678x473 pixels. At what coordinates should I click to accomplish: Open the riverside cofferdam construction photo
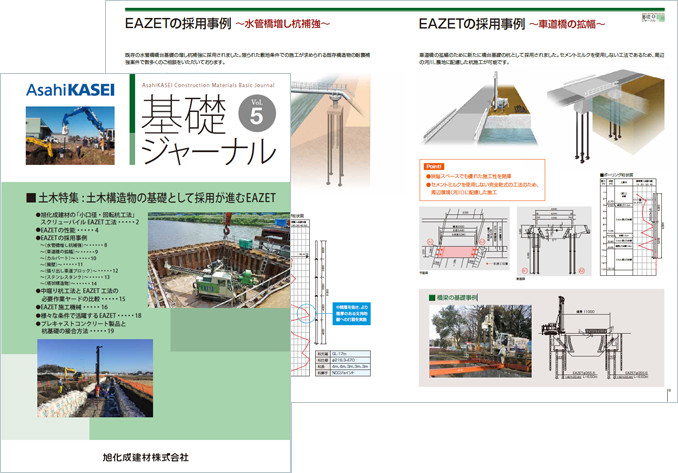coord(219,260)
